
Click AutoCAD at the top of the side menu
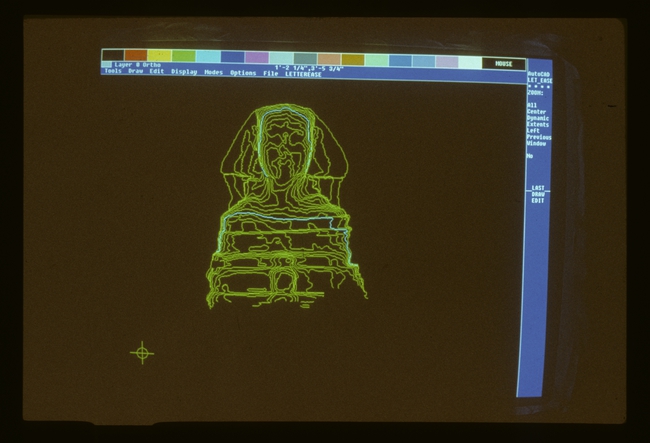pyautogui.click(x=538, y=74)
